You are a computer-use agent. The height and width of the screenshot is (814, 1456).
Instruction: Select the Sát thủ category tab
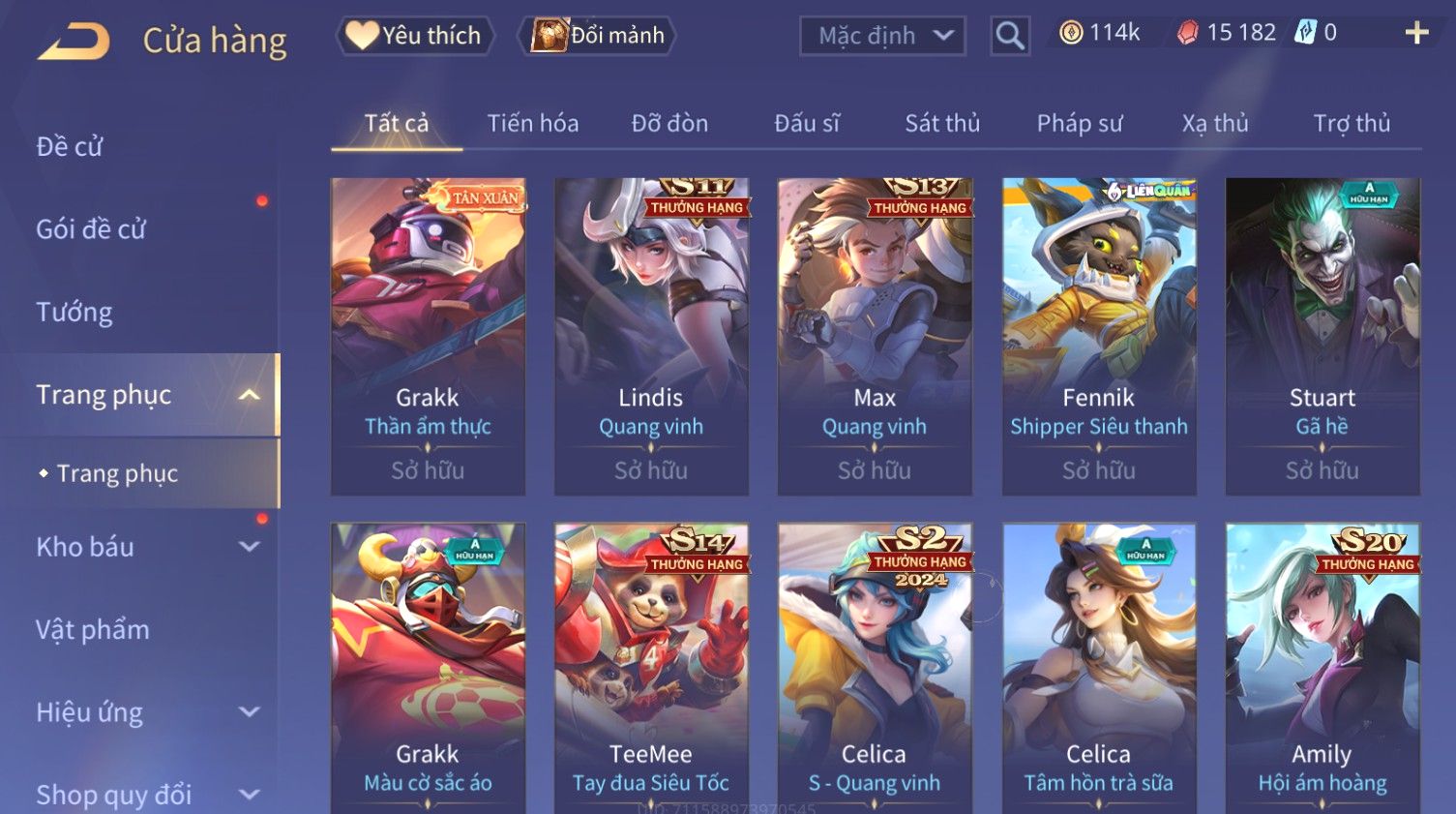point(942,124)
